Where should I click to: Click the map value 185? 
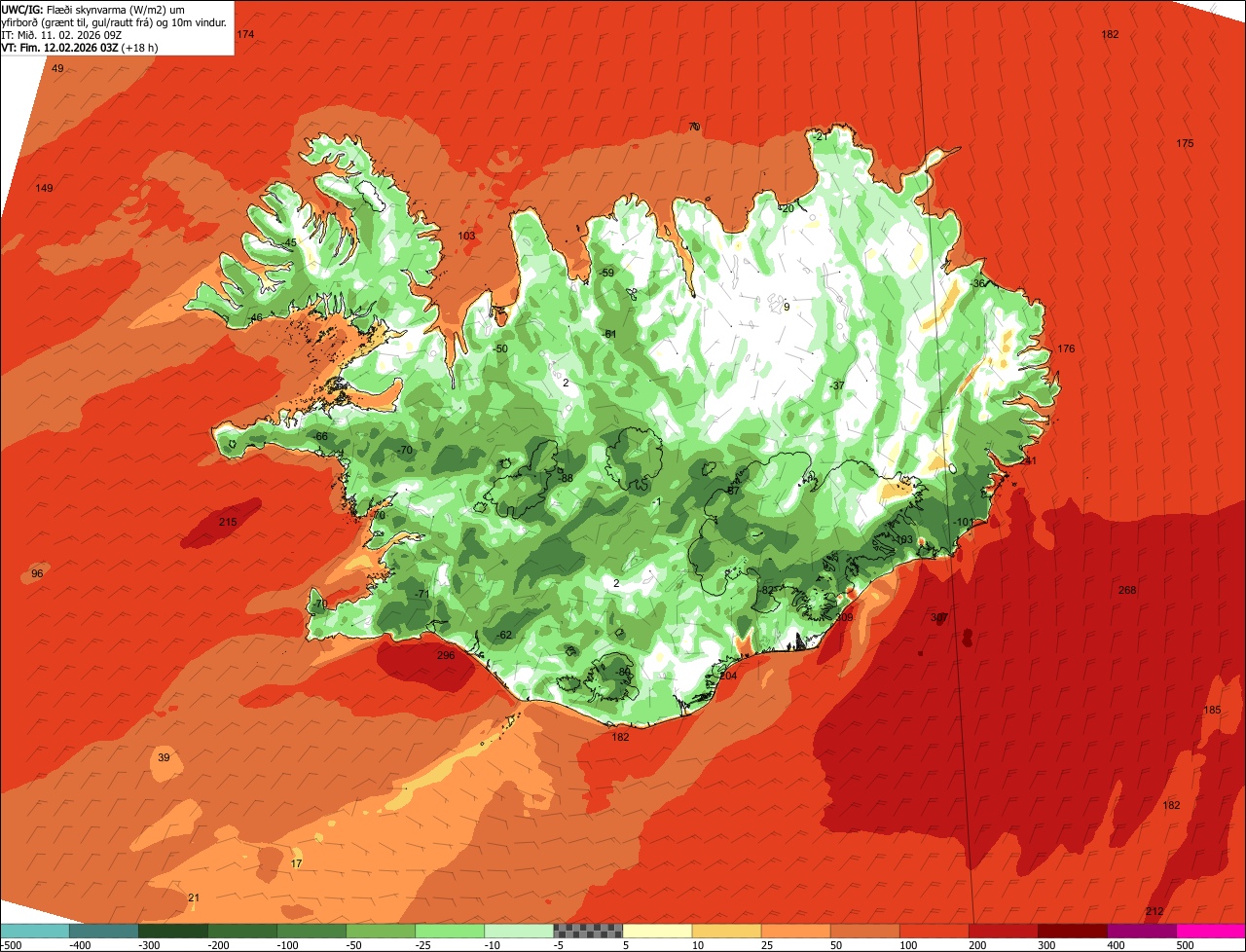1212,710
